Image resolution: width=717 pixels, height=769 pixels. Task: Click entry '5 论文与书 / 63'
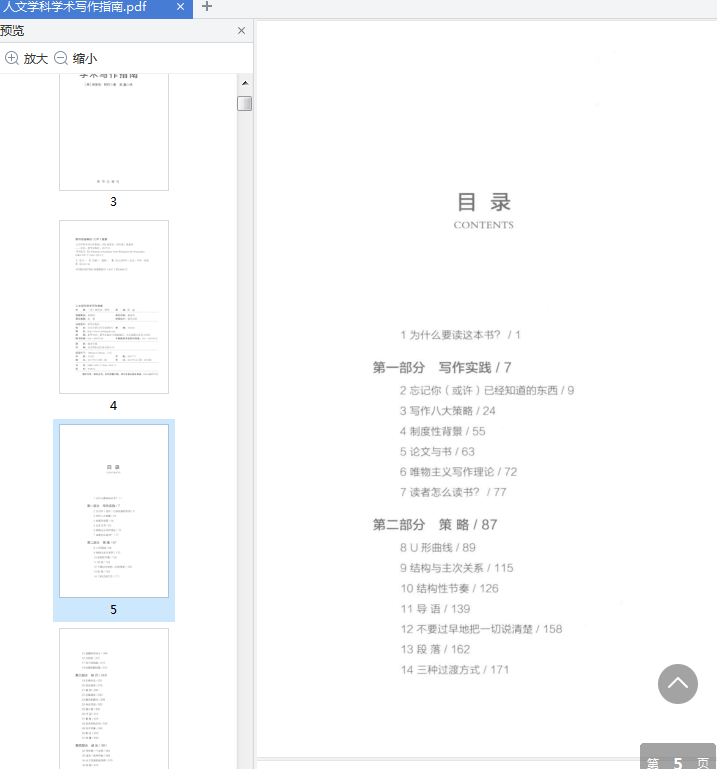[x=437, y=452]
